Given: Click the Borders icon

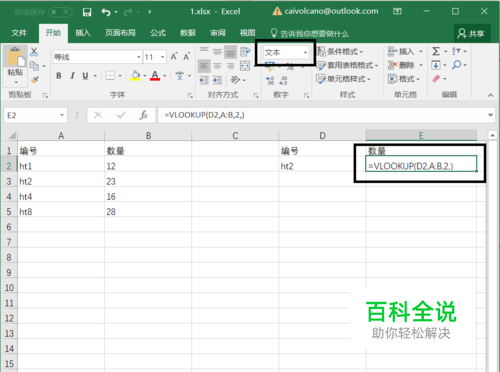Looking at the screenshot, I should click(110, 76).
